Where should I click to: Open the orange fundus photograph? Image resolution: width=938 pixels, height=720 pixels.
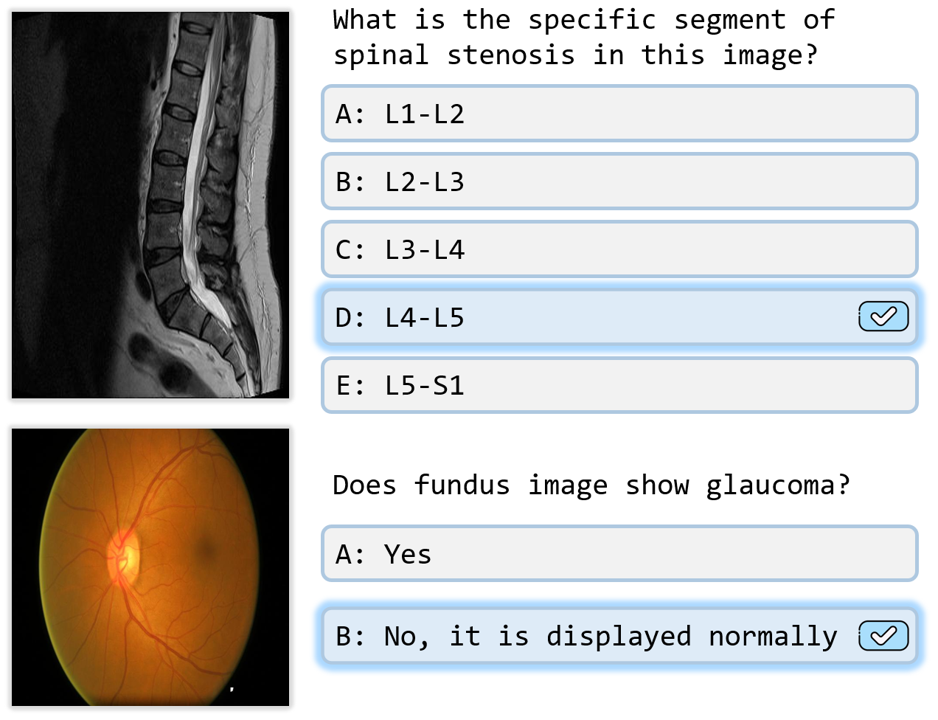click(x=151, y=567)
